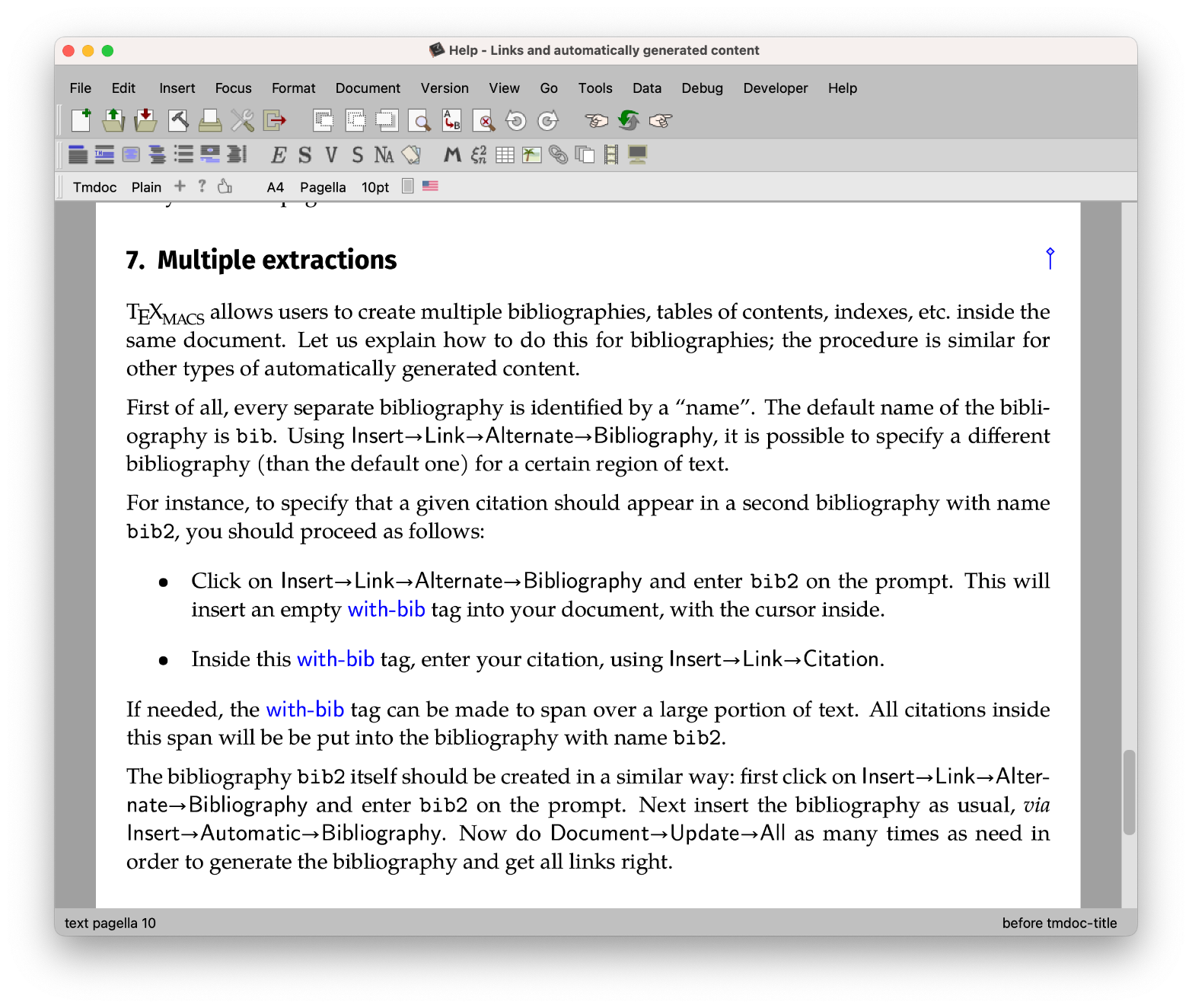This screenshot has width=1192, height=1008.
Task: Insert a table using the grid icon
Action: tap(505, 155)
